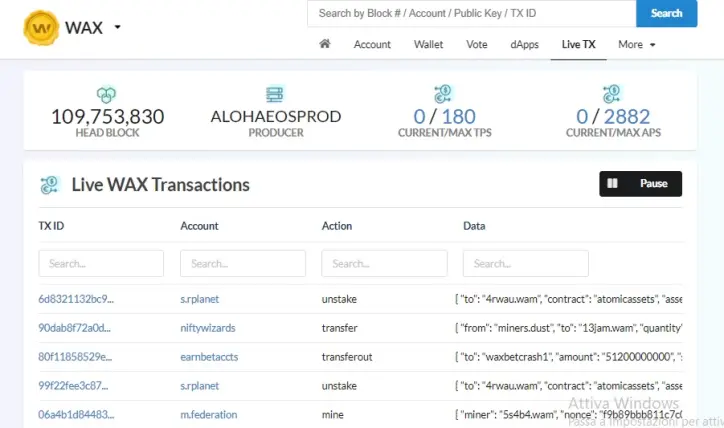Open the Wallet menu item
724x428 pixels.
pos(428,44)
